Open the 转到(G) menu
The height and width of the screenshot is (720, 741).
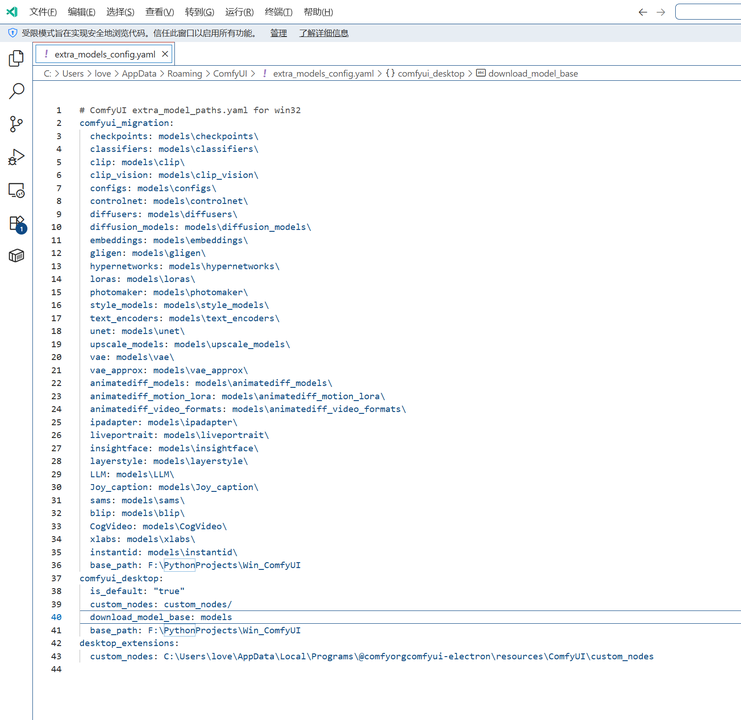click(x=199, y=12)
